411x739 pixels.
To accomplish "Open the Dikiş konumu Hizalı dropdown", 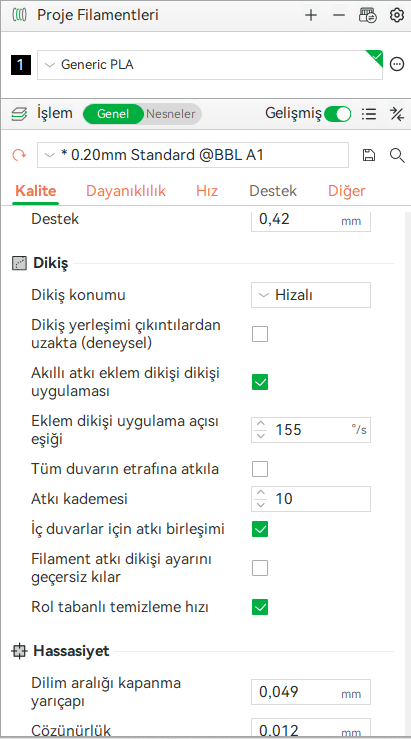I will tap(311, 295).
